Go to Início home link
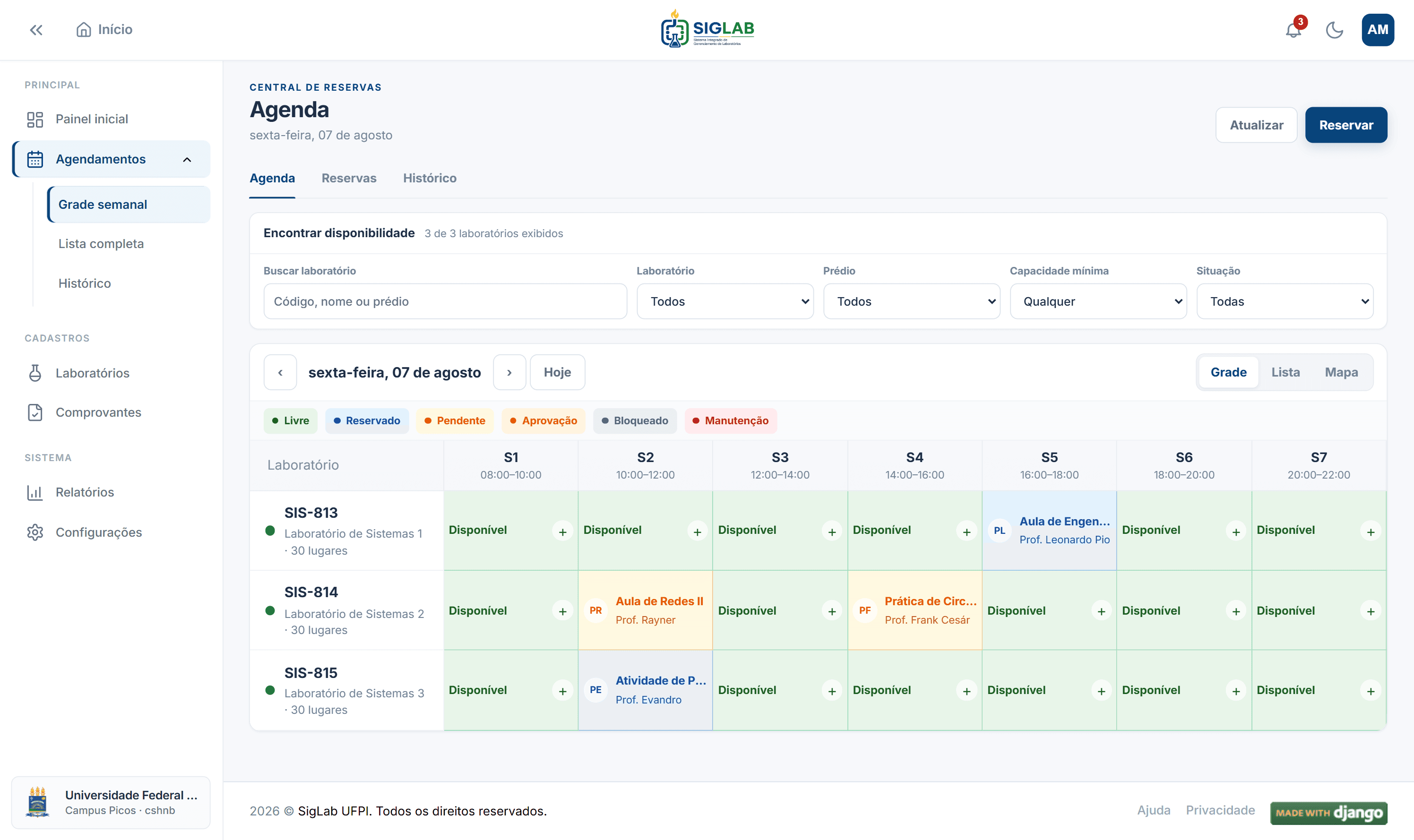 (x=104, y=29)
